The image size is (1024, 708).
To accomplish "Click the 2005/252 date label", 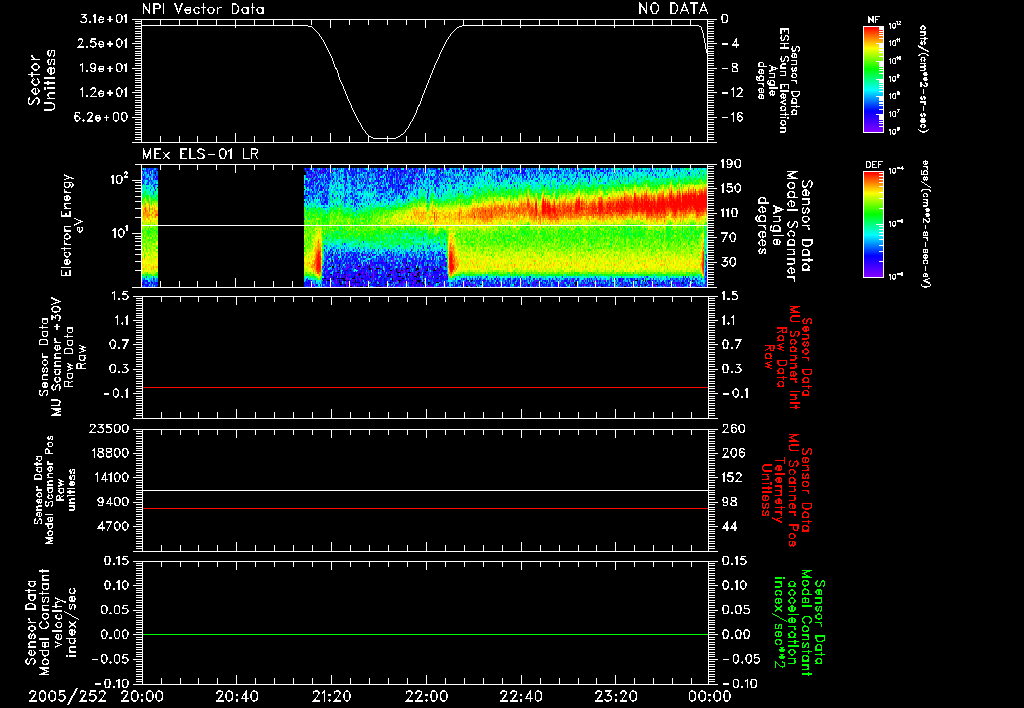I will [x=67, y=696].
